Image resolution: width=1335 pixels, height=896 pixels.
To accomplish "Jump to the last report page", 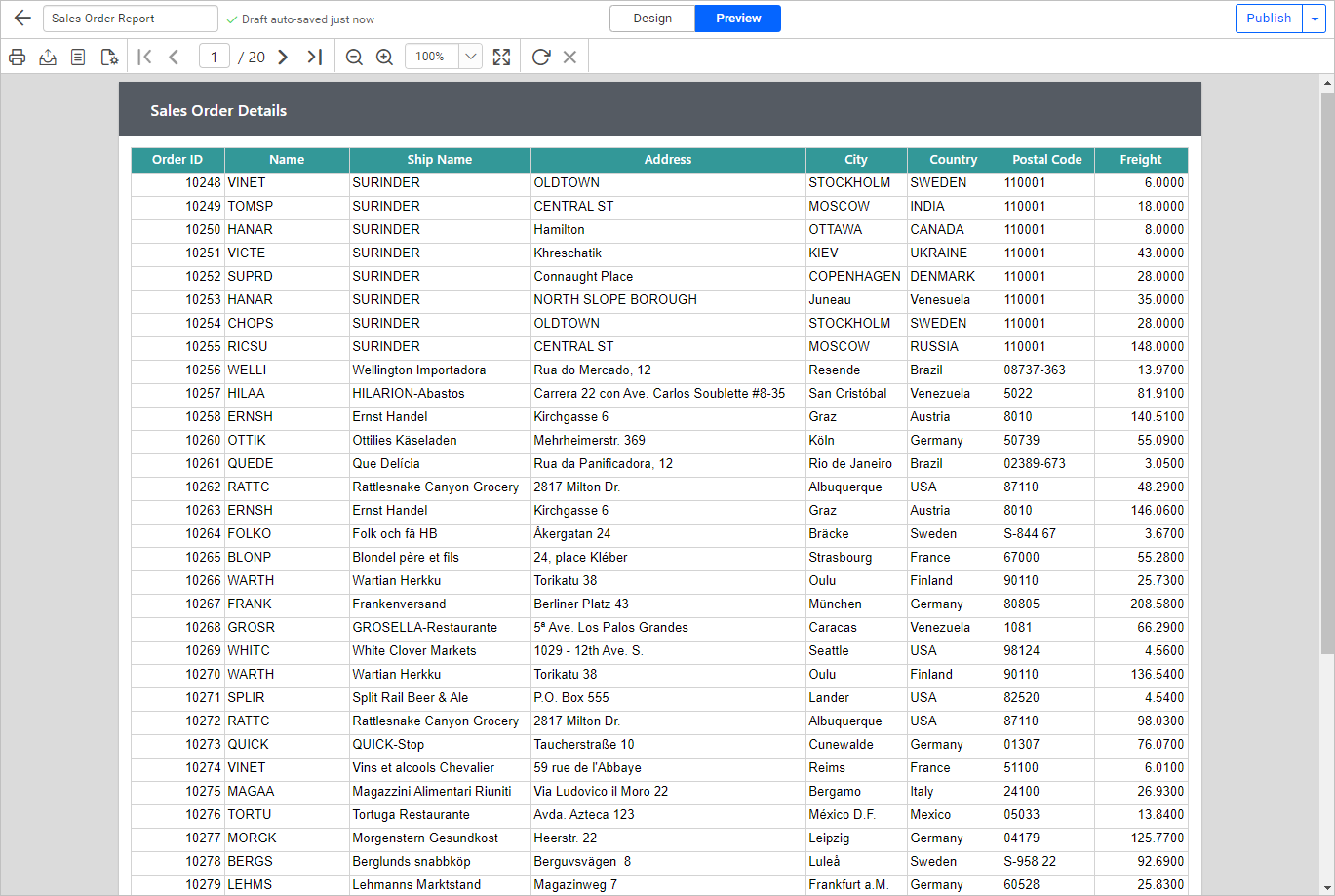I will [314, 57].
